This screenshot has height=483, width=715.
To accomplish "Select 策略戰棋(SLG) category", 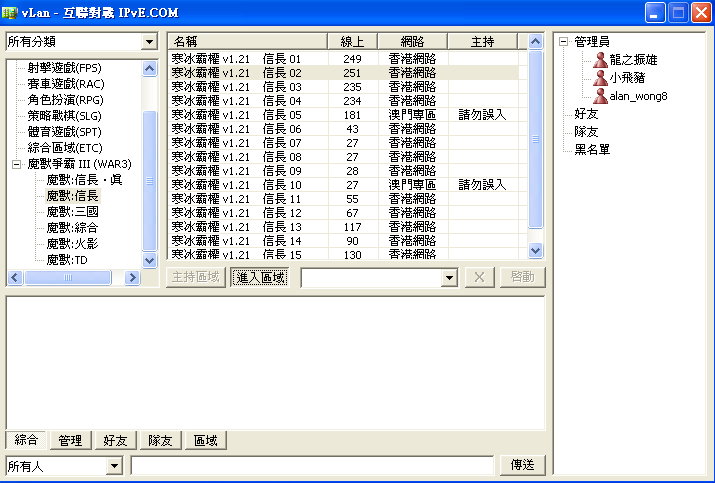I will [x=64, y=116].
